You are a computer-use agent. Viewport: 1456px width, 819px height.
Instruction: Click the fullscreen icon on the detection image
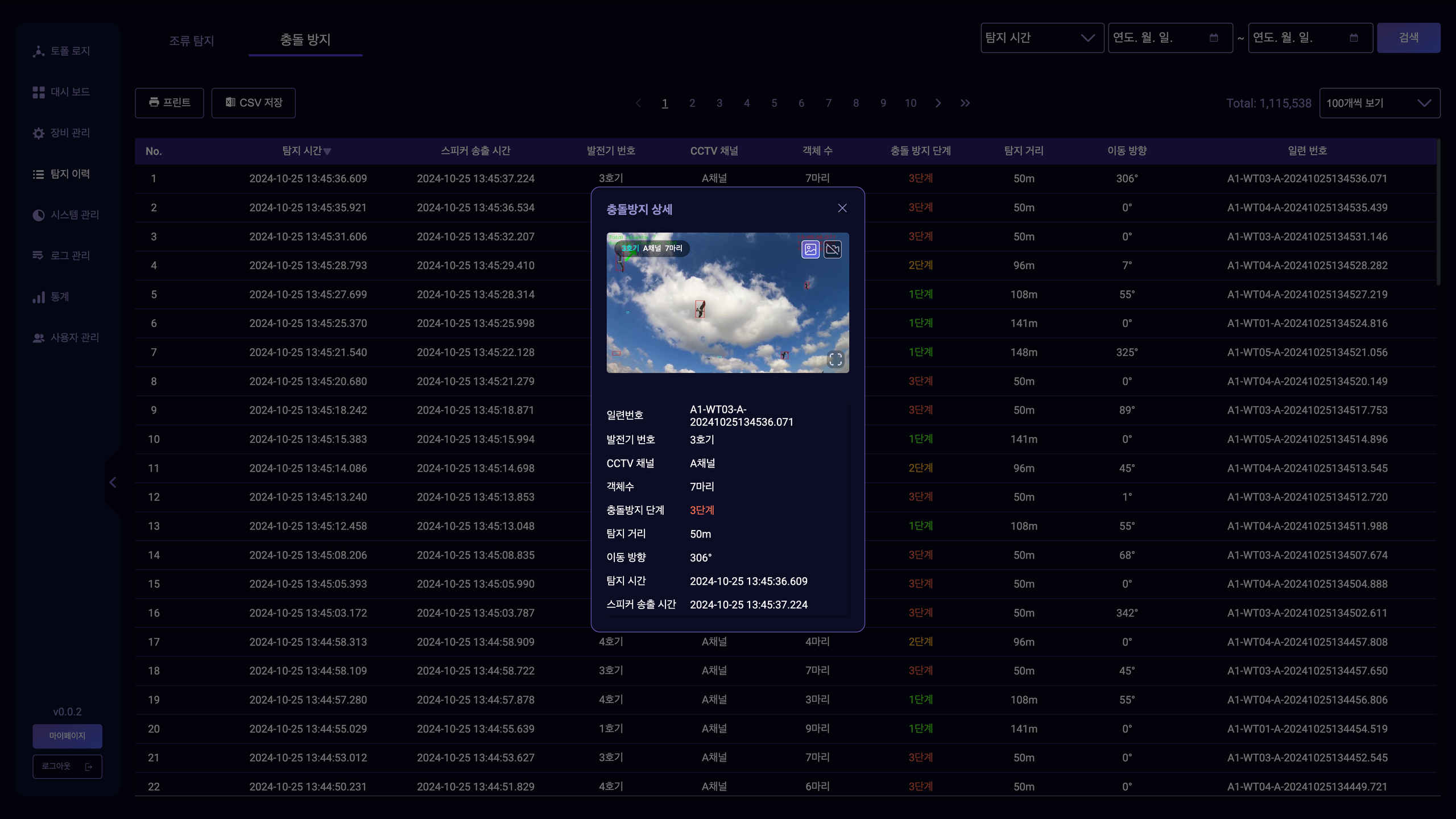coord(836,359)
